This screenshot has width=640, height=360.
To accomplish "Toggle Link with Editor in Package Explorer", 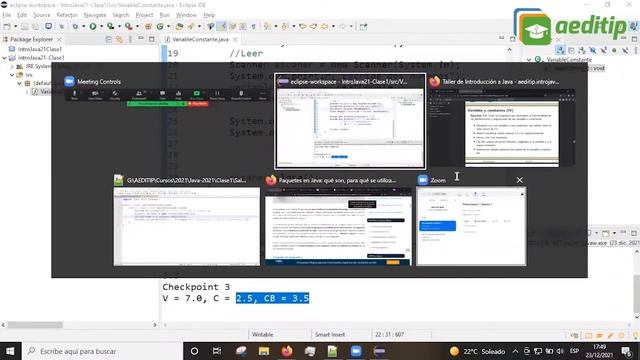I will [119, 39].
